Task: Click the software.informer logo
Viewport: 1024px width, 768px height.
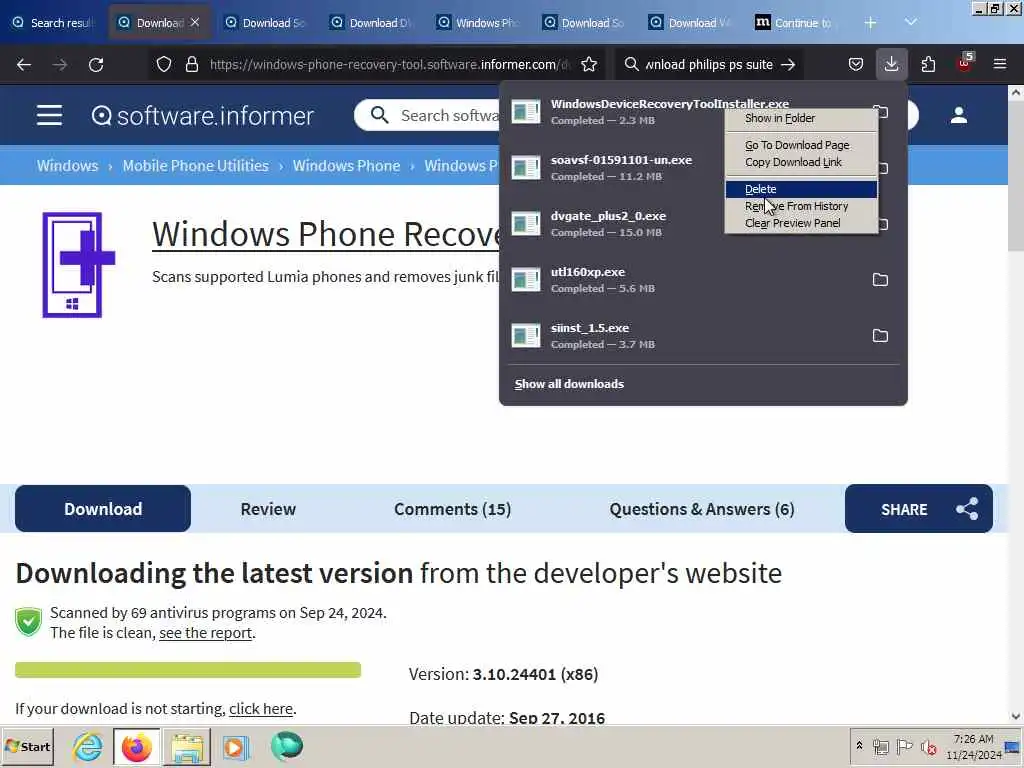Action: click(202, 116)
